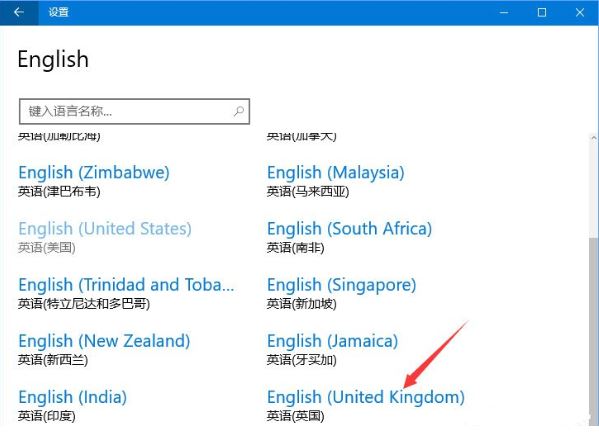Pick English (Trinidad and Tobago)
The image size is (599, 435).
126,285
